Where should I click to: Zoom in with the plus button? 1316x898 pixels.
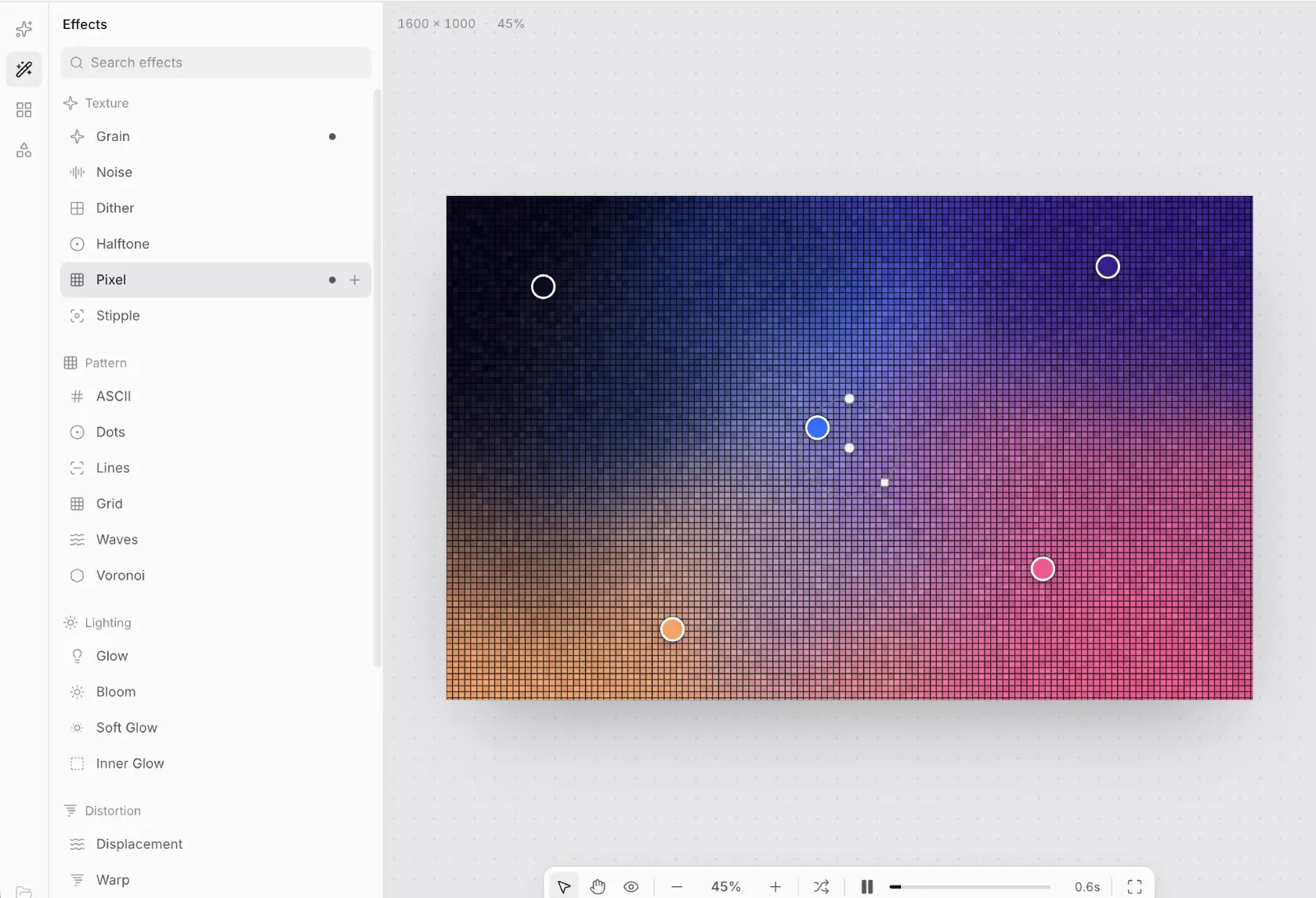click(775, 887)
